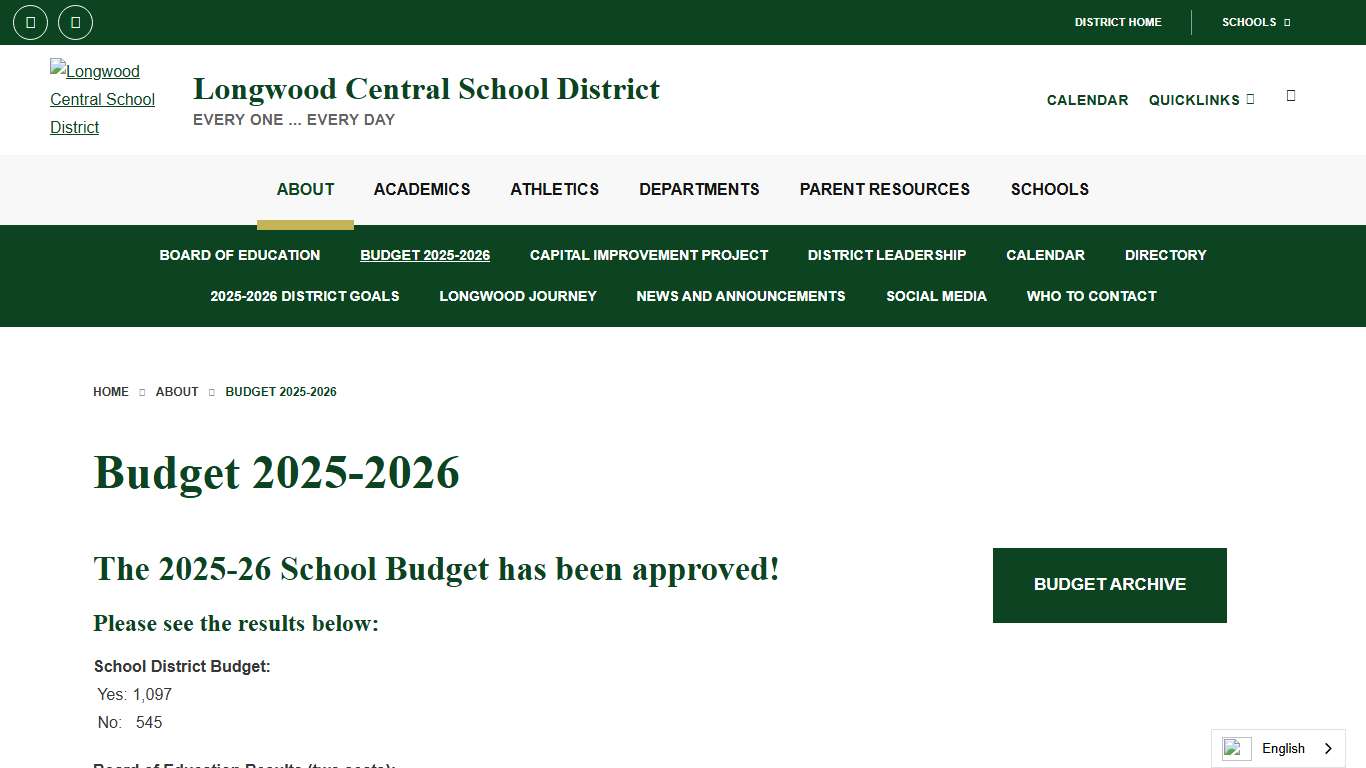Click the LONGWOOD JOURNEY submenu link
The height and width of the screenshot is (768, 1366).
click(517, 296)
